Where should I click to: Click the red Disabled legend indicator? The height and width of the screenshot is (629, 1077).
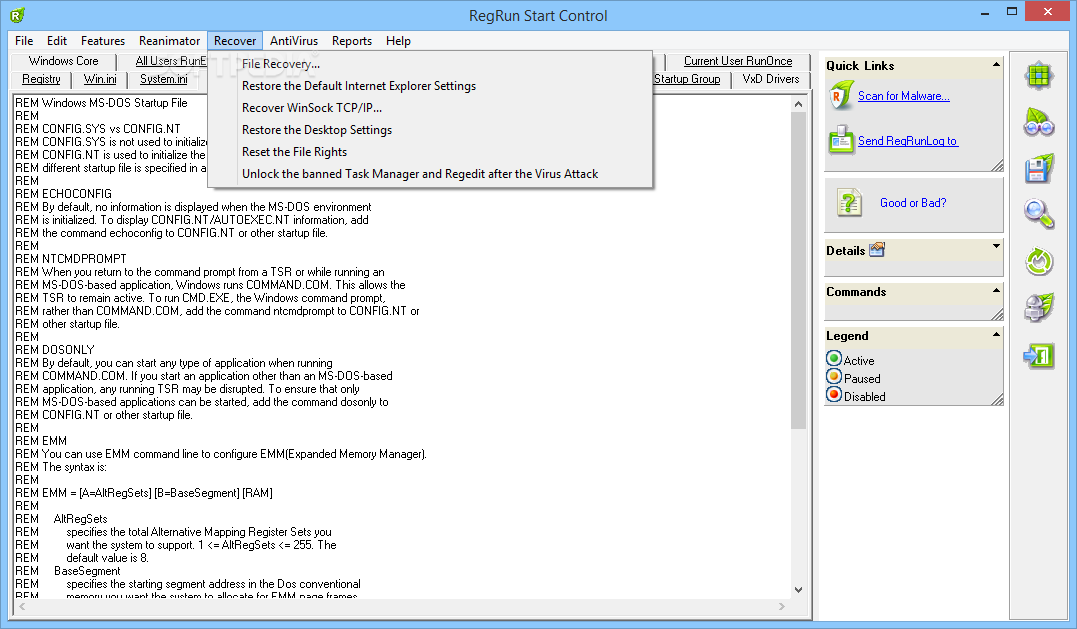834,394
